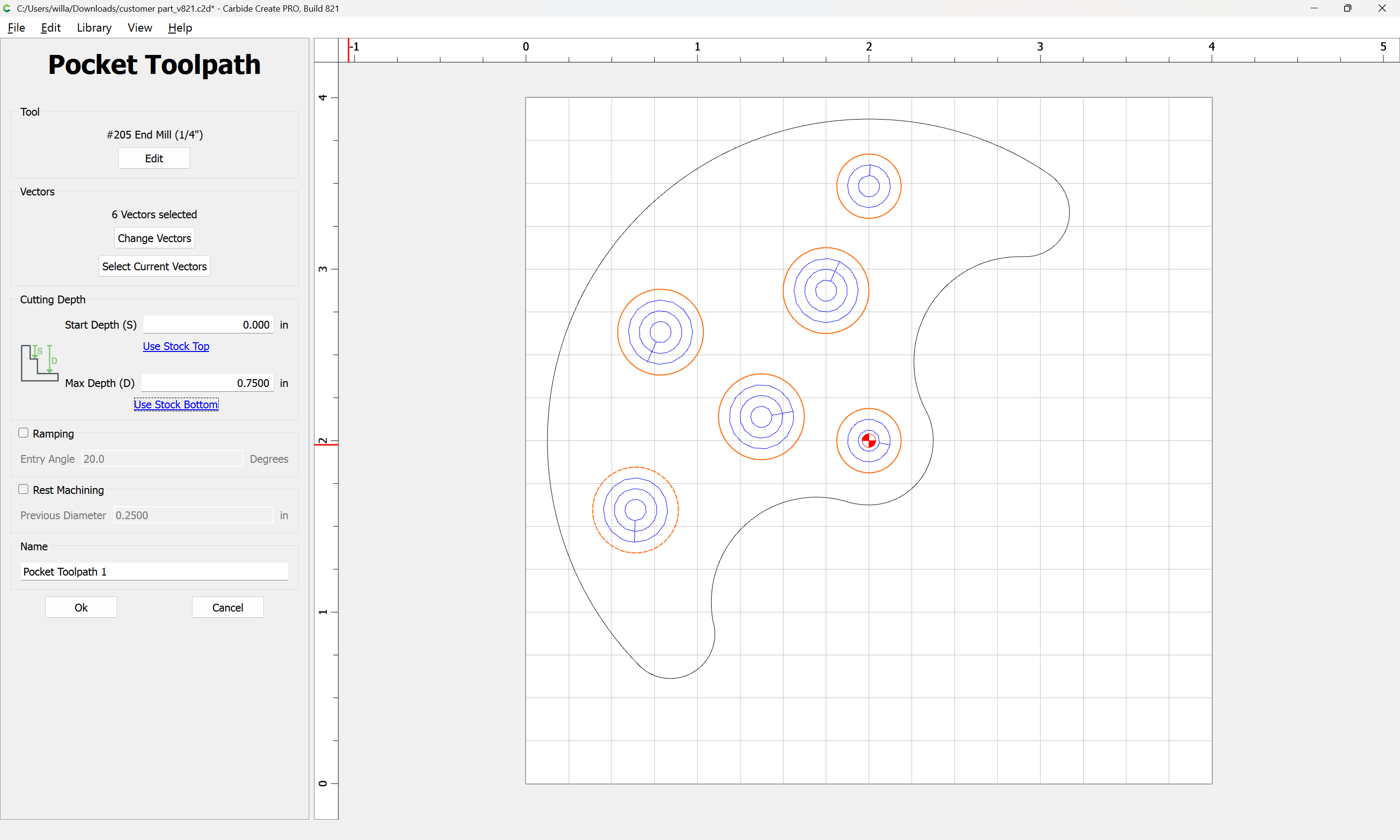Select the leftmost solid orange circle
1400x840 pixels.
point(618,332)
